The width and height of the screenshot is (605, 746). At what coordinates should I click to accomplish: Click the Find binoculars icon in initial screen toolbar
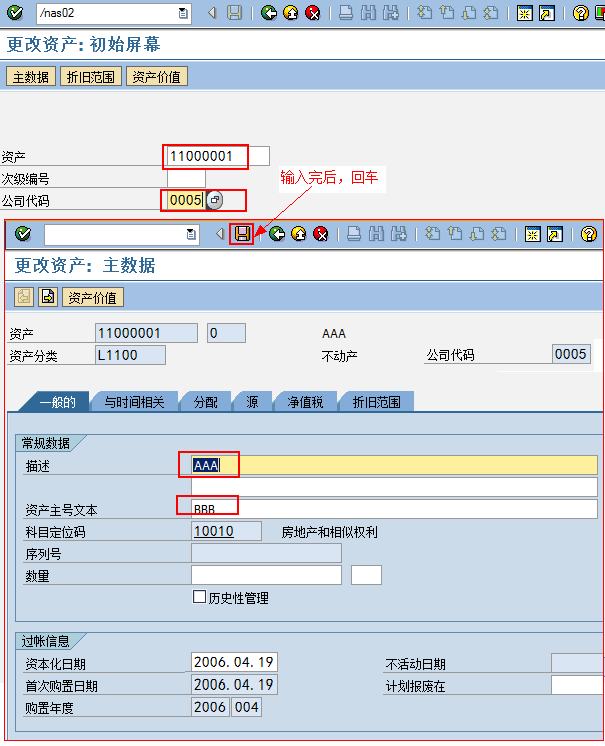(x=368, y=13)
